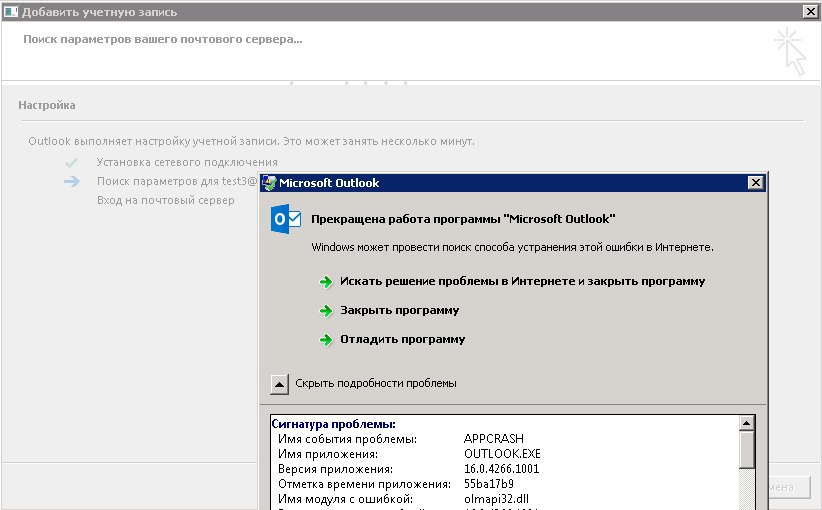Click the crash dialog title bar icon
The height and width of the screenshot is (510, 822).
tap(269, 183)
